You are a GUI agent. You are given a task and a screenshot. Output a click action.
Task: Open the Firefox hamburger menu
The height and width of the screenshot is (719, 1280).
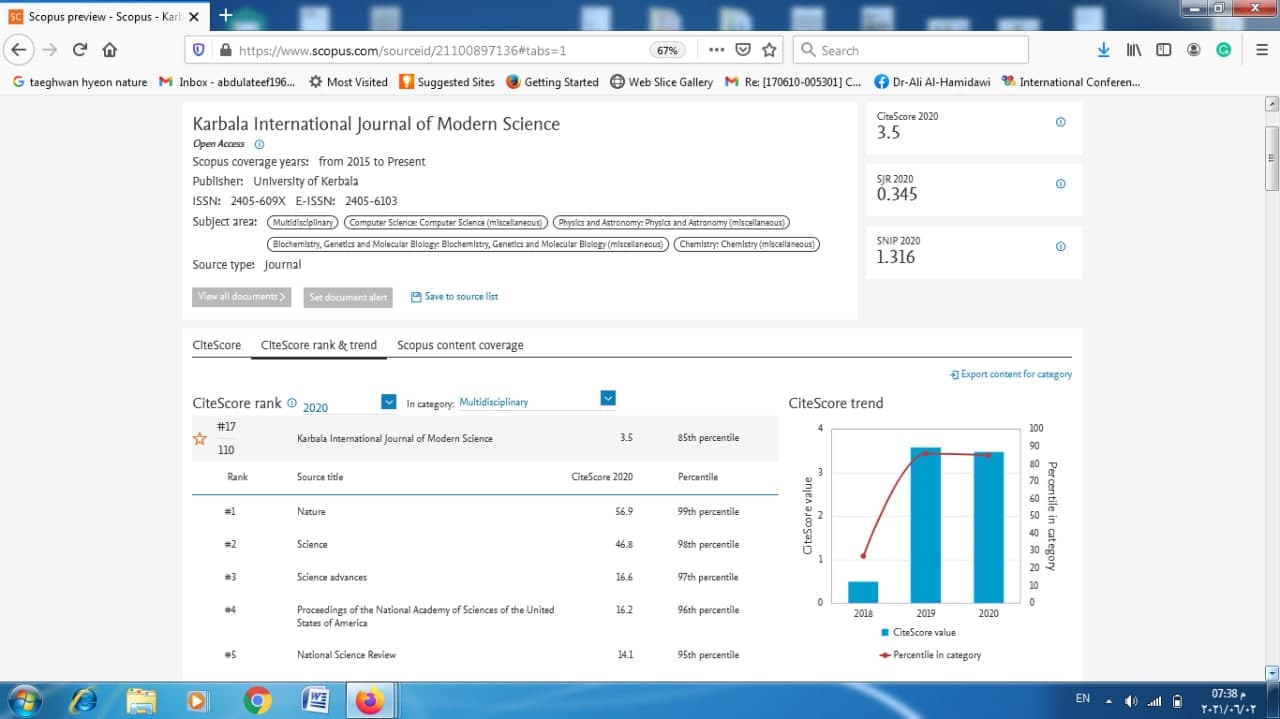1262,50
